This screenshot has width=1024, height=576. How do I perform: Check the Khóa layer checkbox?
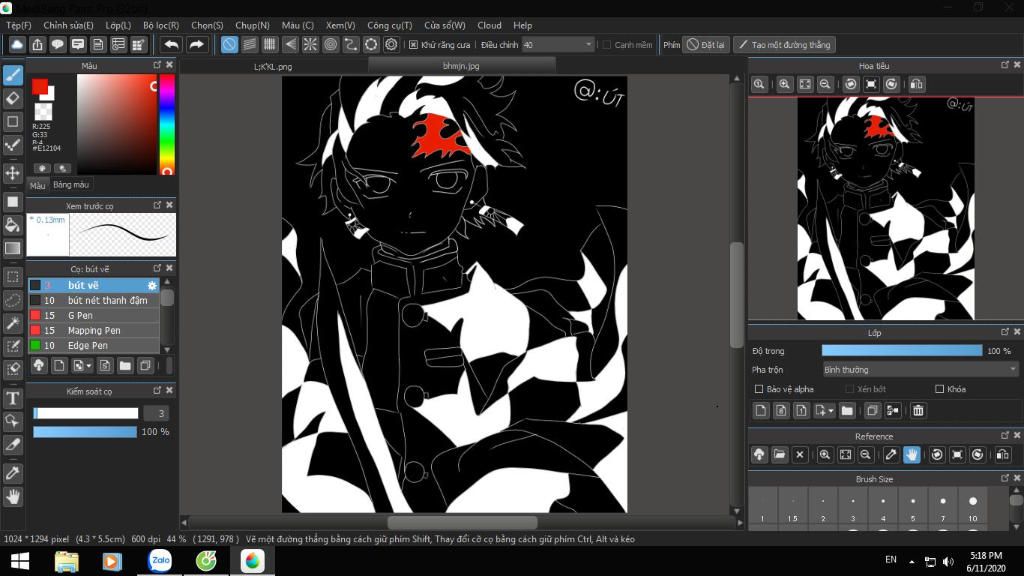(939, 389)
